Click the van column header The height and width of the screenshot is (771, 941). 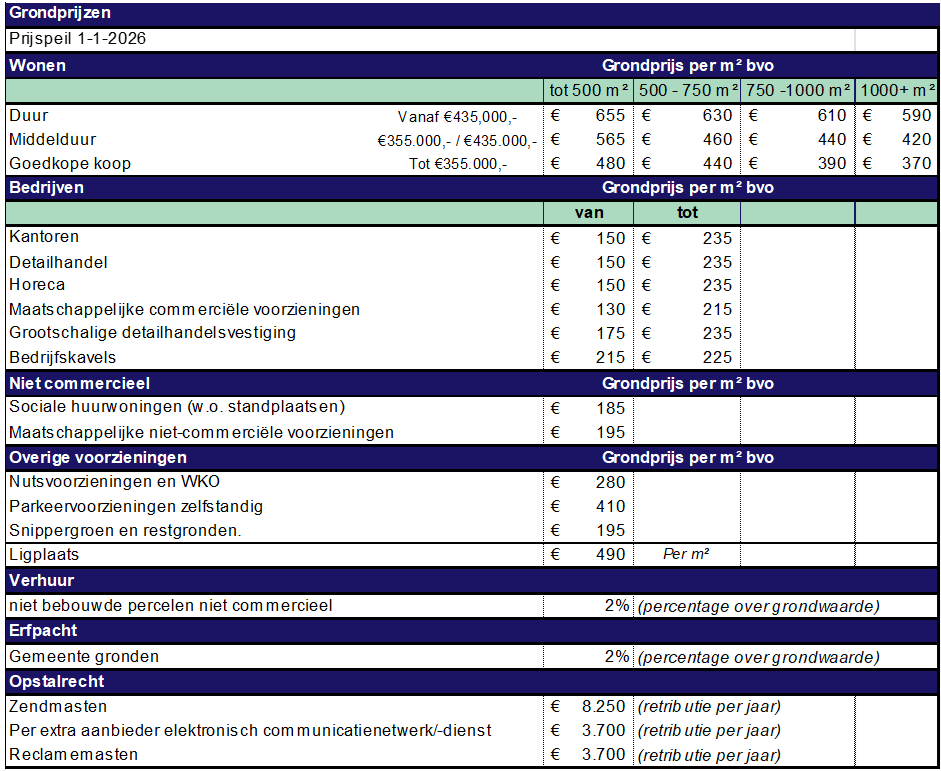(x=587, y=212)
